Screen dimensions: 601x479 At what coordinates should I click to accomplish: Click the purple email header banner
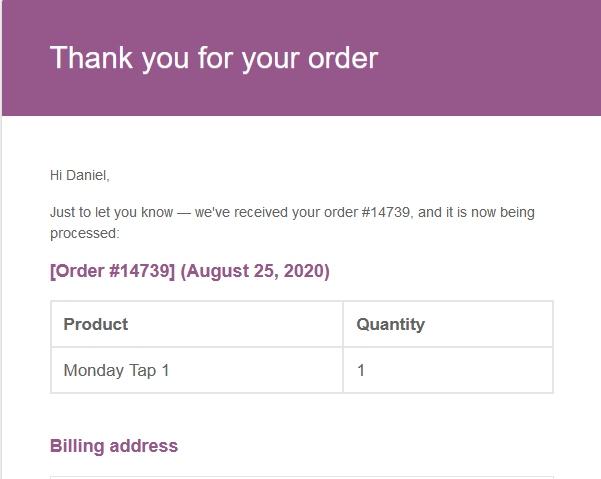tap(301, 58)
